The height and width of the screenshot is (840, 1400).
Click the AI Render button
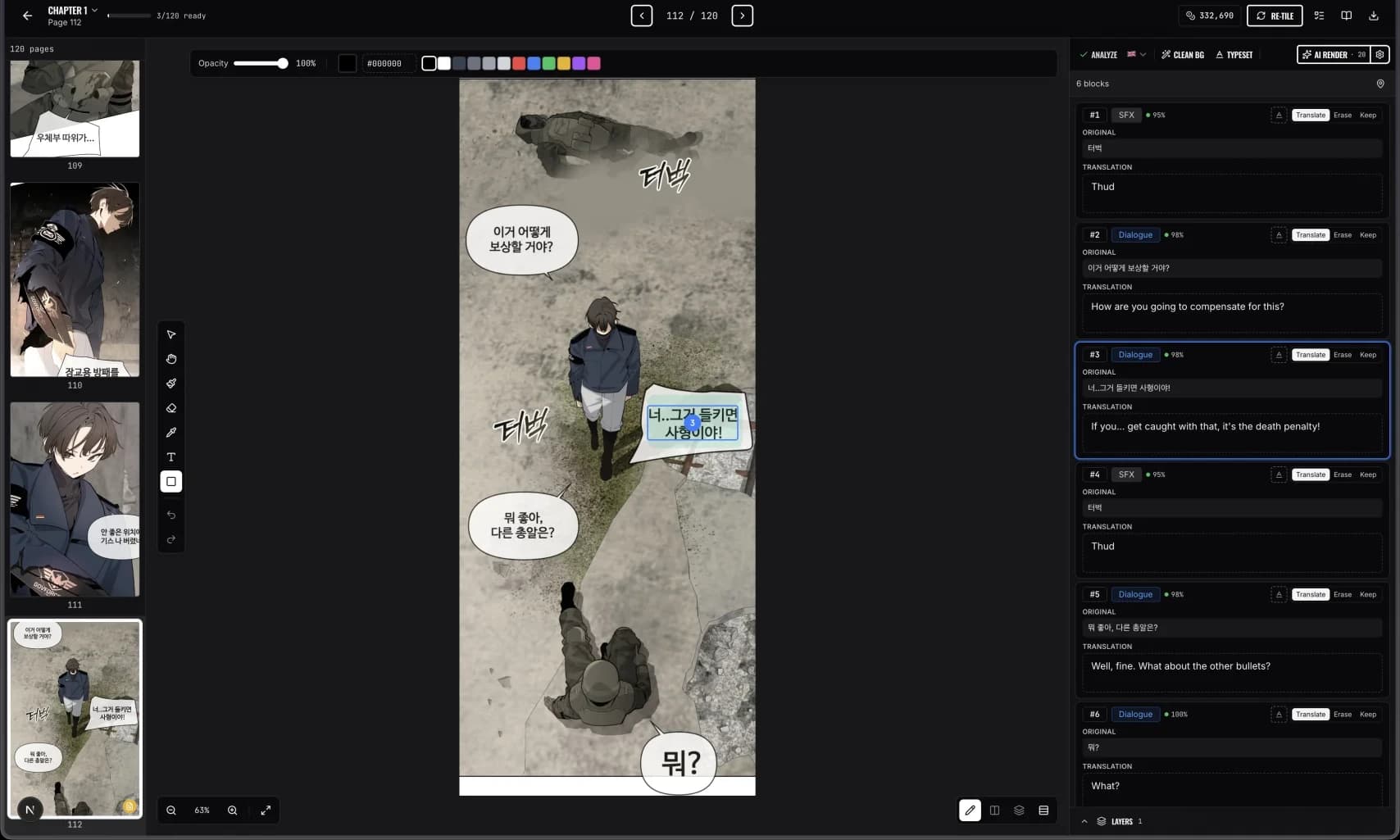(x=1334, y=55)
